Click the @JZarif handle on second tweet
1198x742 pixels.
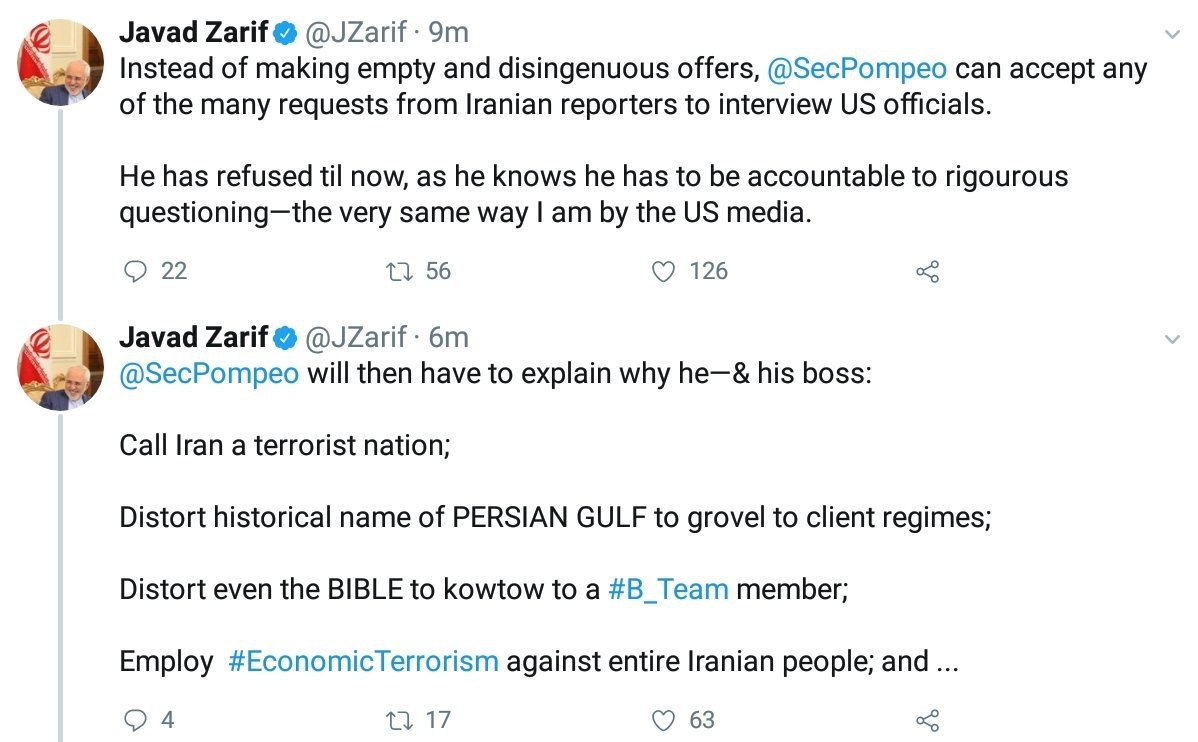click(x=355, y=337)
